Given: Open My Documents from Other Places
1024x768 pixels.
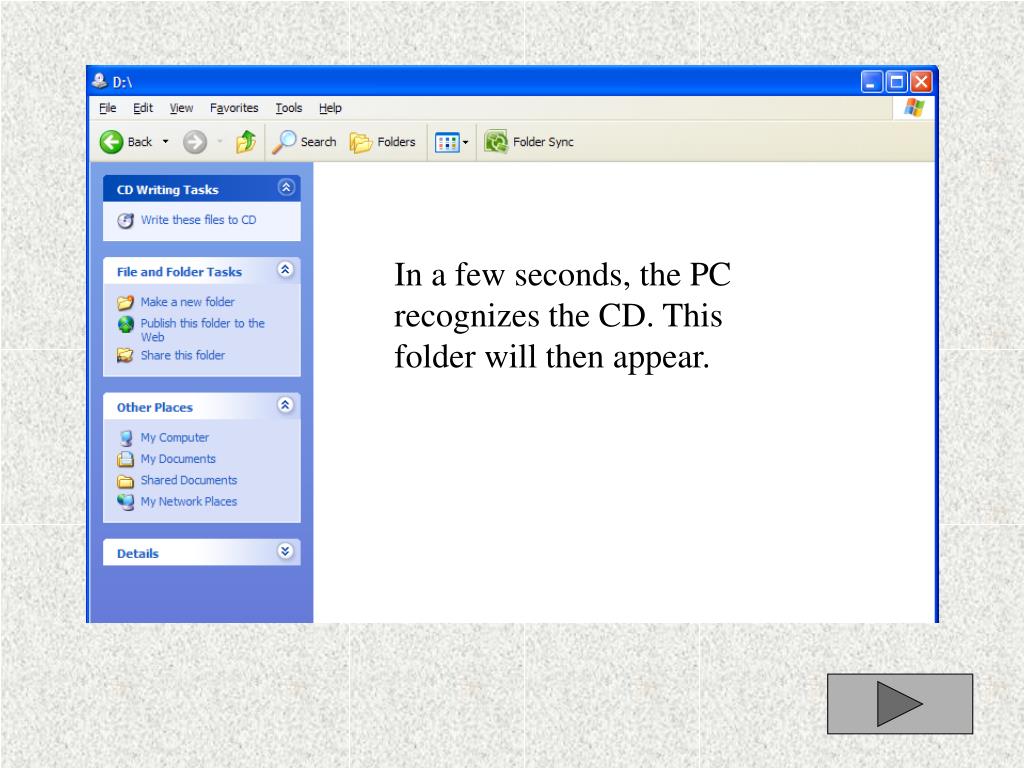Looking at the screenshot, I should pyautogui.click(x=178, y=459).
